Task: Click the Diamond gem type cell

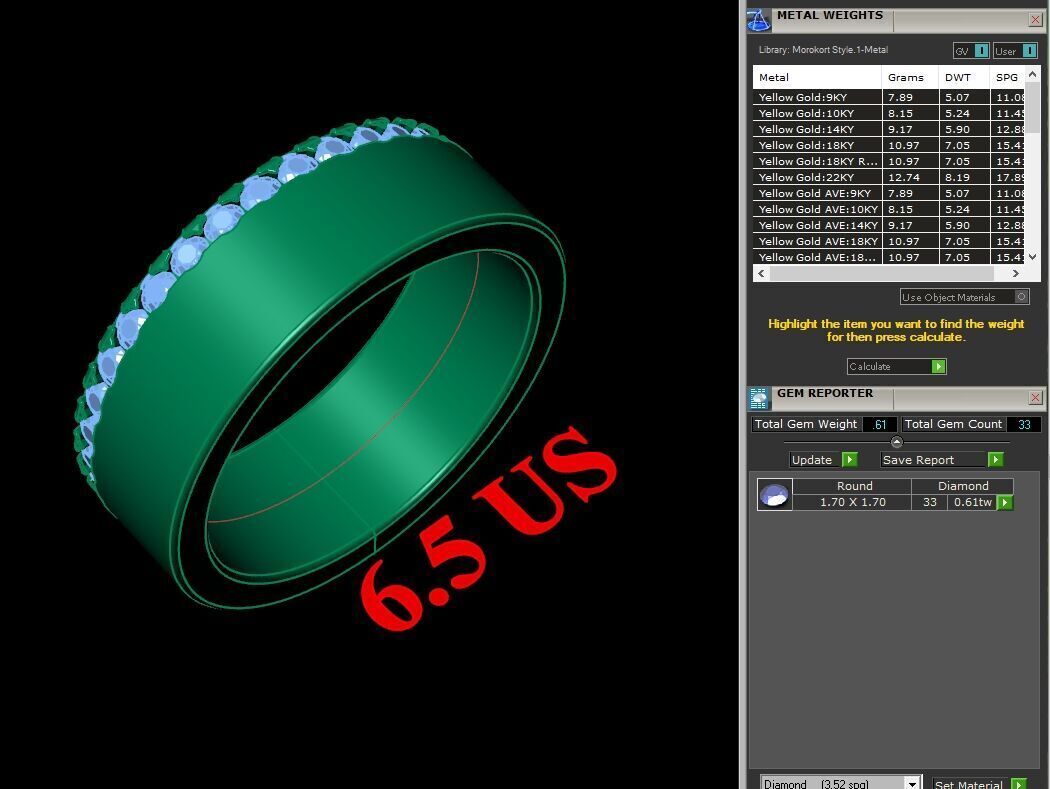Action: point(963,486)
